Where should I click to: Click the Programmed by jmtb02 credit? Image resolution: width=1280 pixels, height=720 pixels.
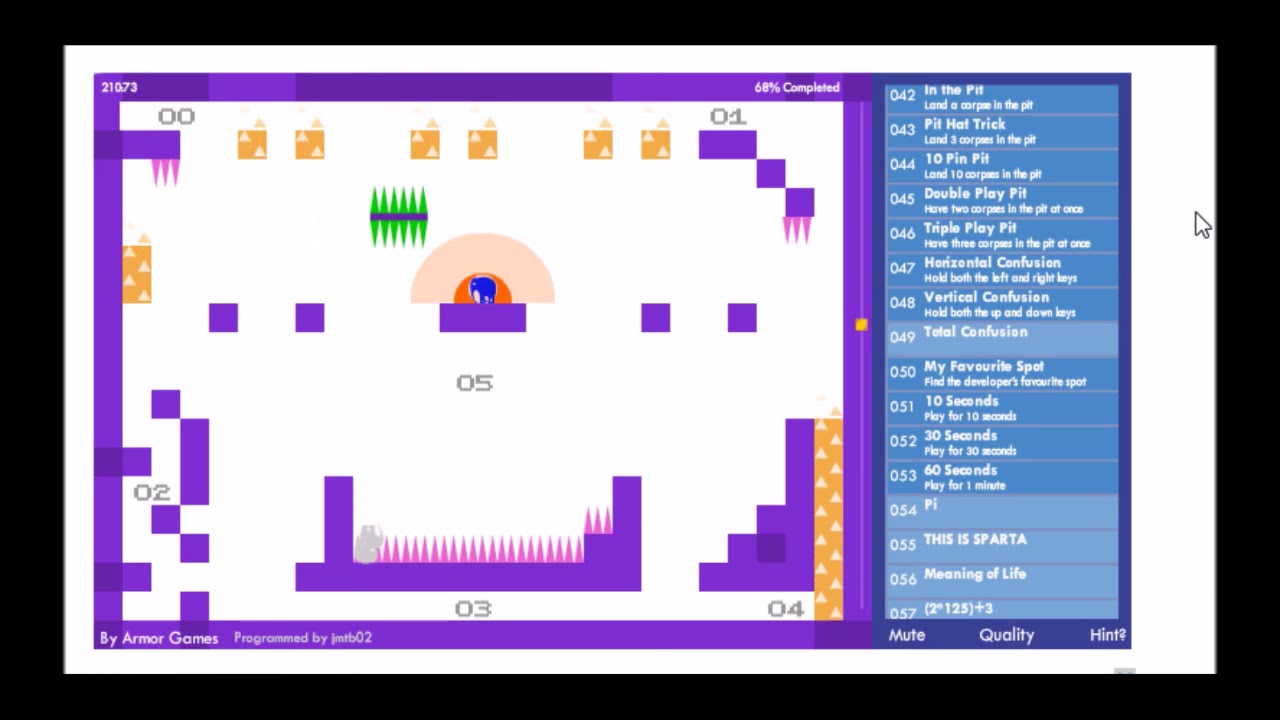(302, 638)
